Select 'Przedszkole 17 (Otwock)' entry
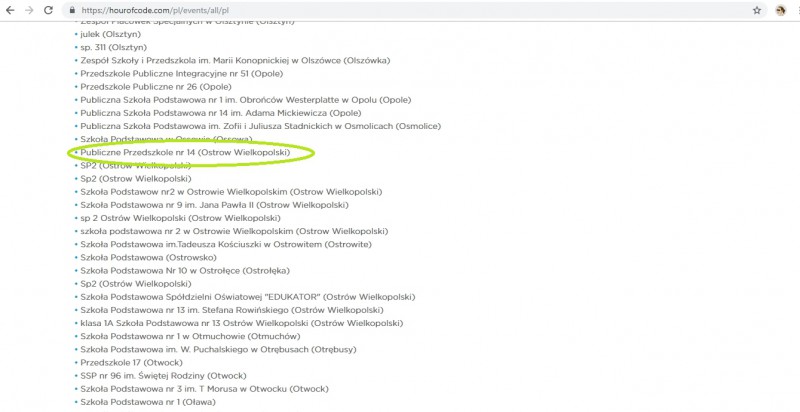The width and height of the screenshot is (800, 412). pyautogui.click(x=131, y=363)
